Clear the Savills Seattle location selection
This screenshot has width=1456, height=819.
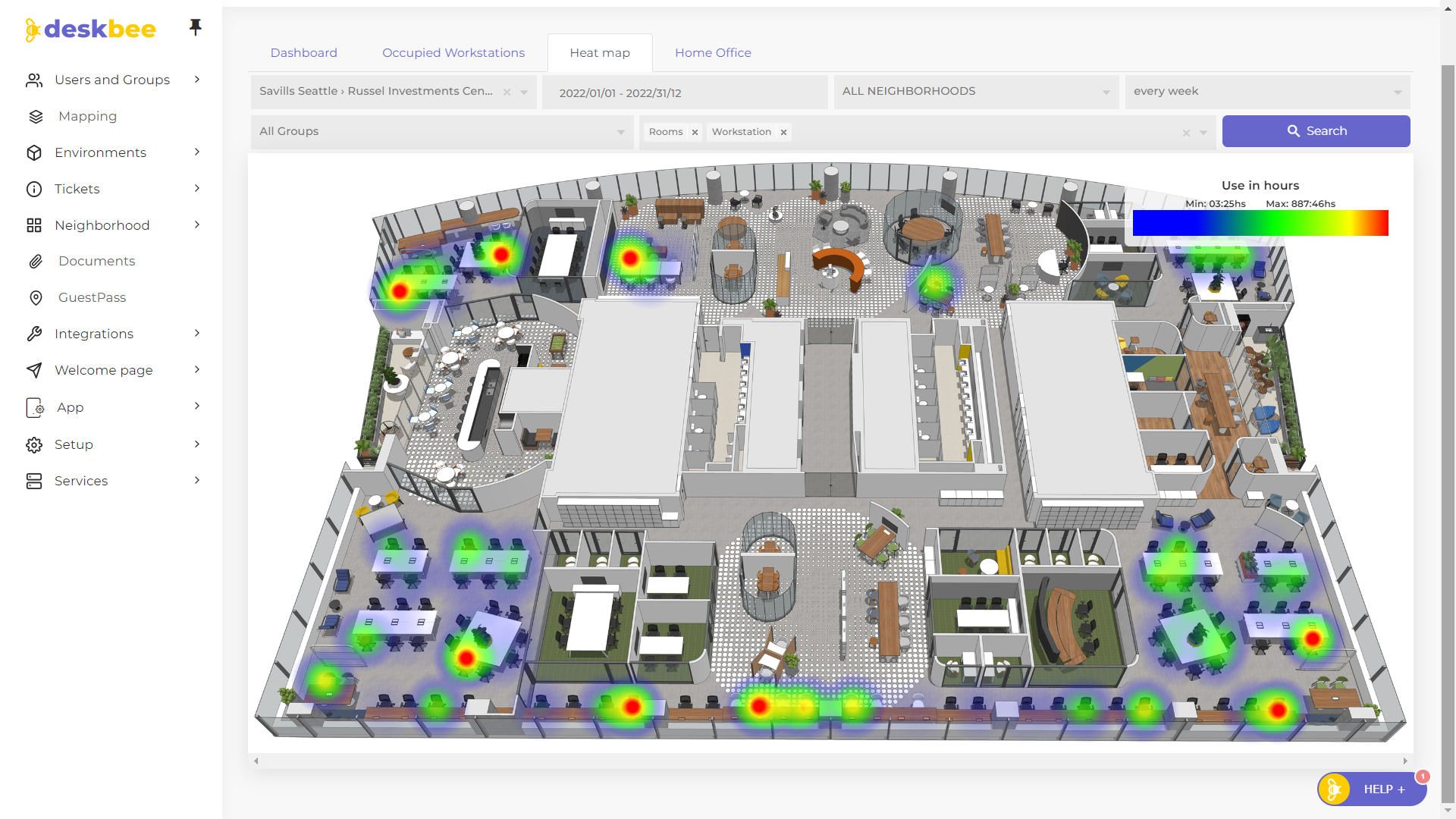[x=507, y=92]
